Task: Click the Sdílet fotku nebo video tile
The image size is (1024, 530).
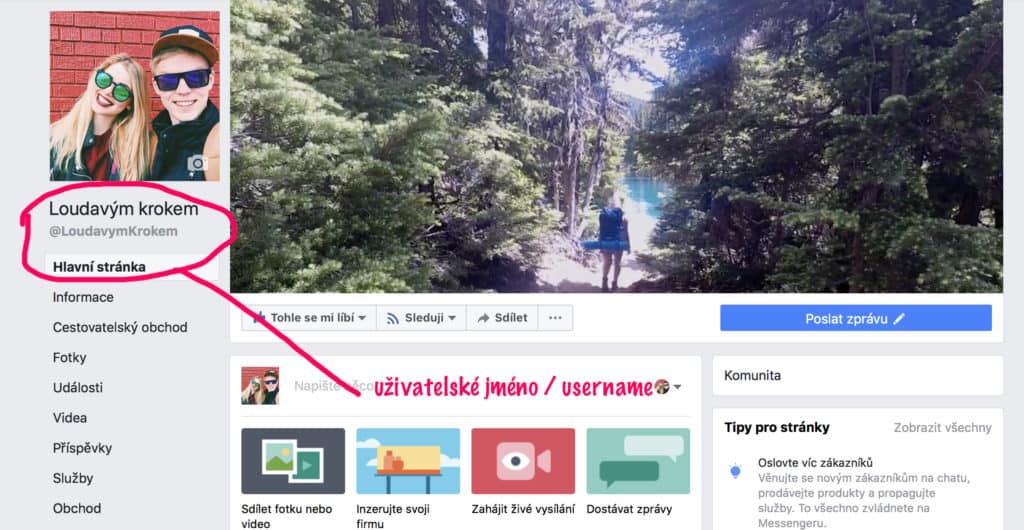Action: point(293,461)
